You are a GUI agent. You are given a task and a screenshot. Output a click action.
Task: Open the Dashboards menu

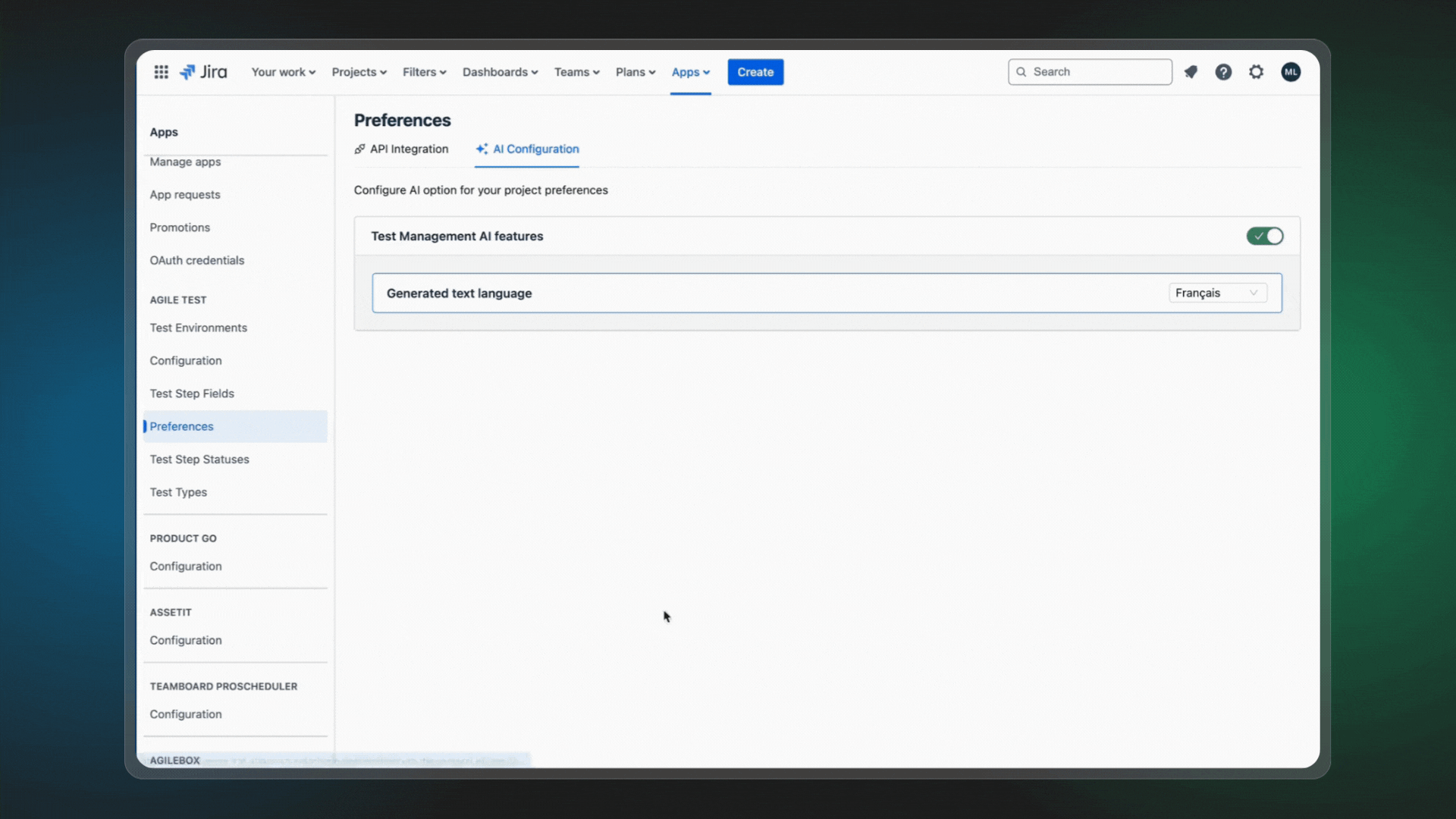500,72
